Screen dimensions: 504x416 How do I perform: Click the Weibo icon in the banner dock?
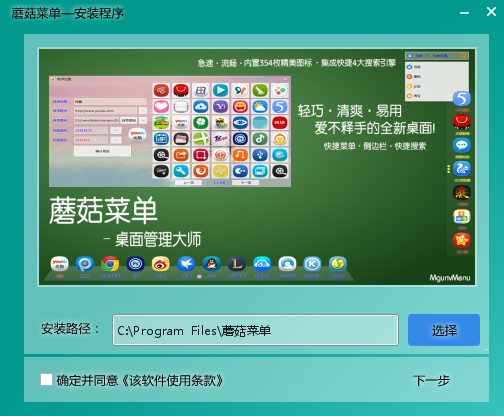click(x=161, y=264)
